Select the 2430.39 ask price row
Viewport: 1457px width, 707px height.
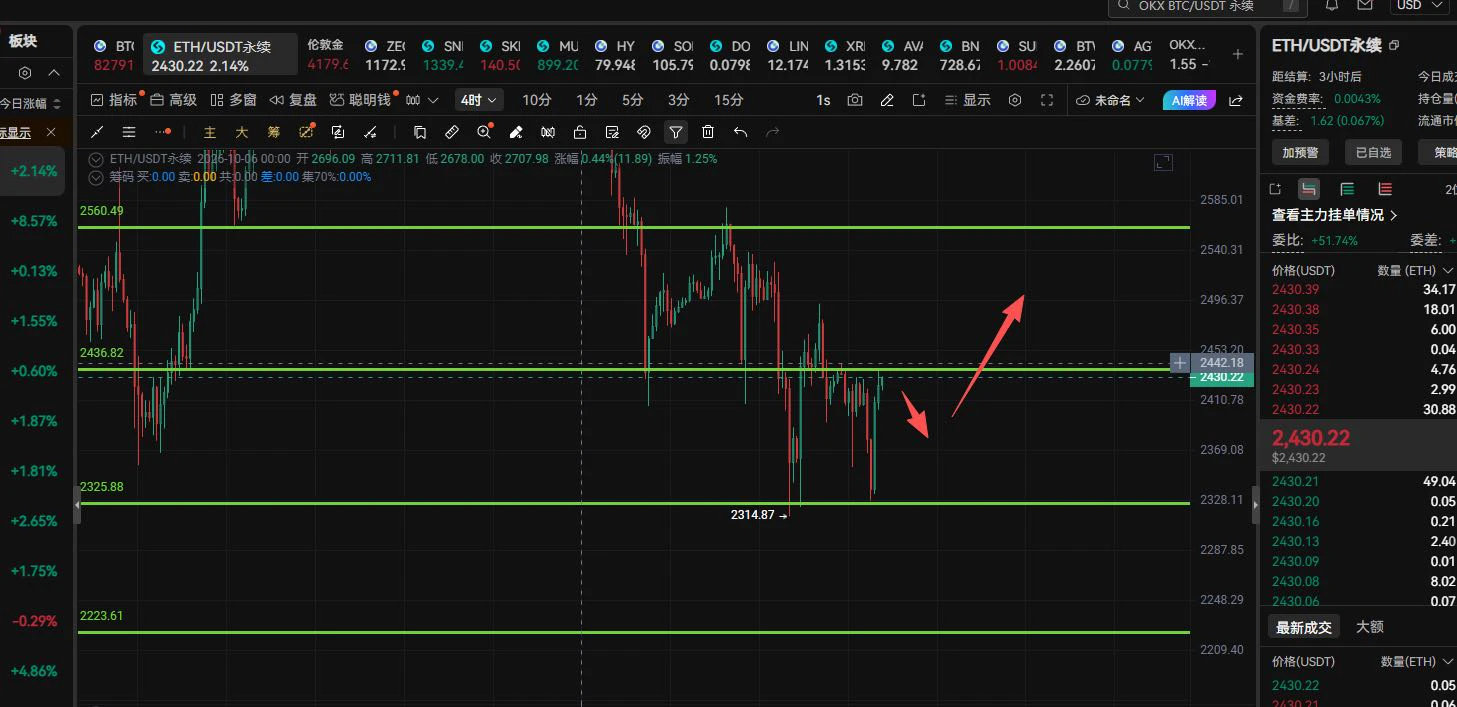pyautogui.click(x=1363, y=290)
